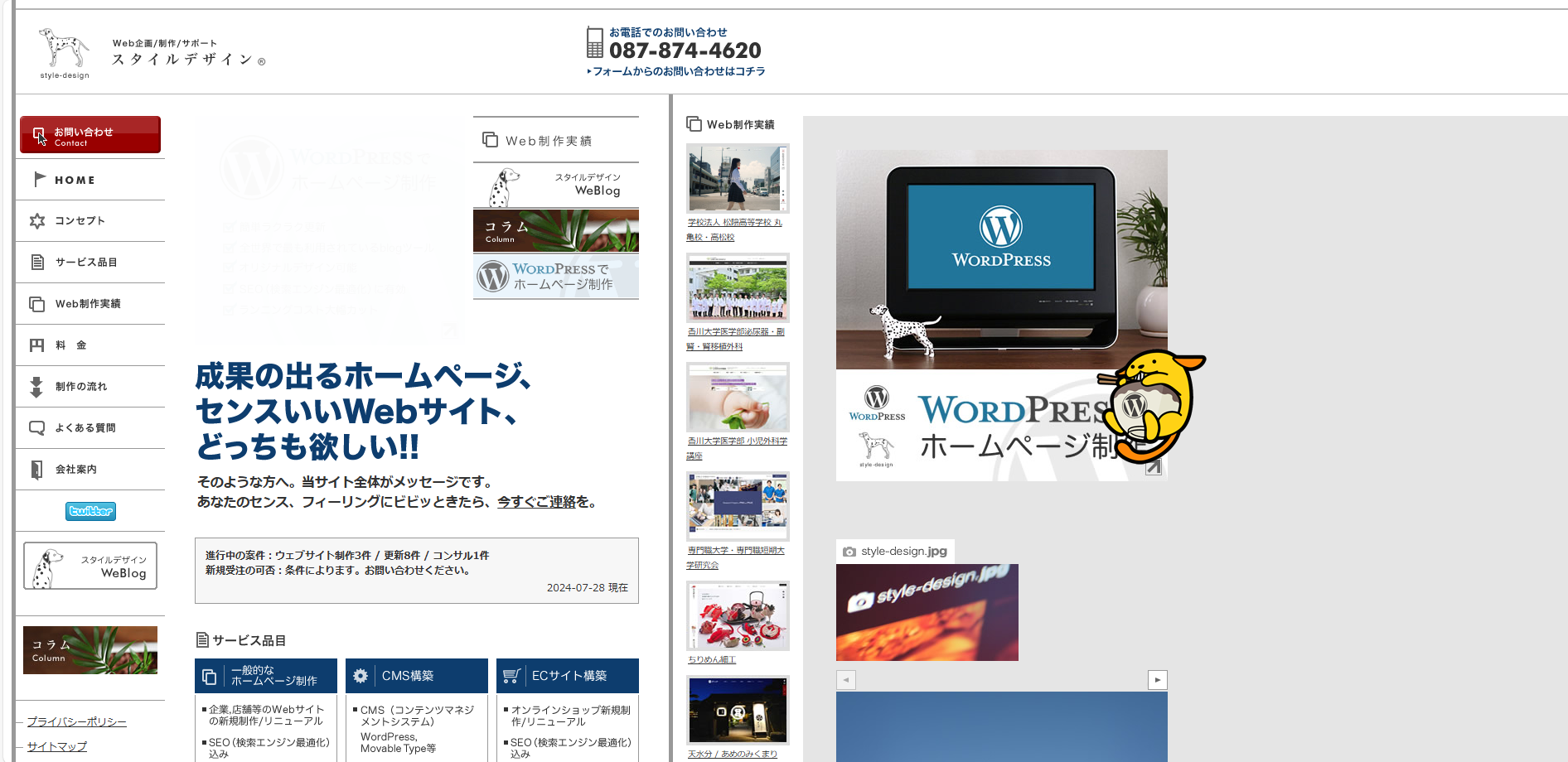The width and height of the screenshot is (1568, 762).
Task: Open the 香川大学医学部泌尿器・副腎・腎移植外科 link
Action: tap(735, 339)
